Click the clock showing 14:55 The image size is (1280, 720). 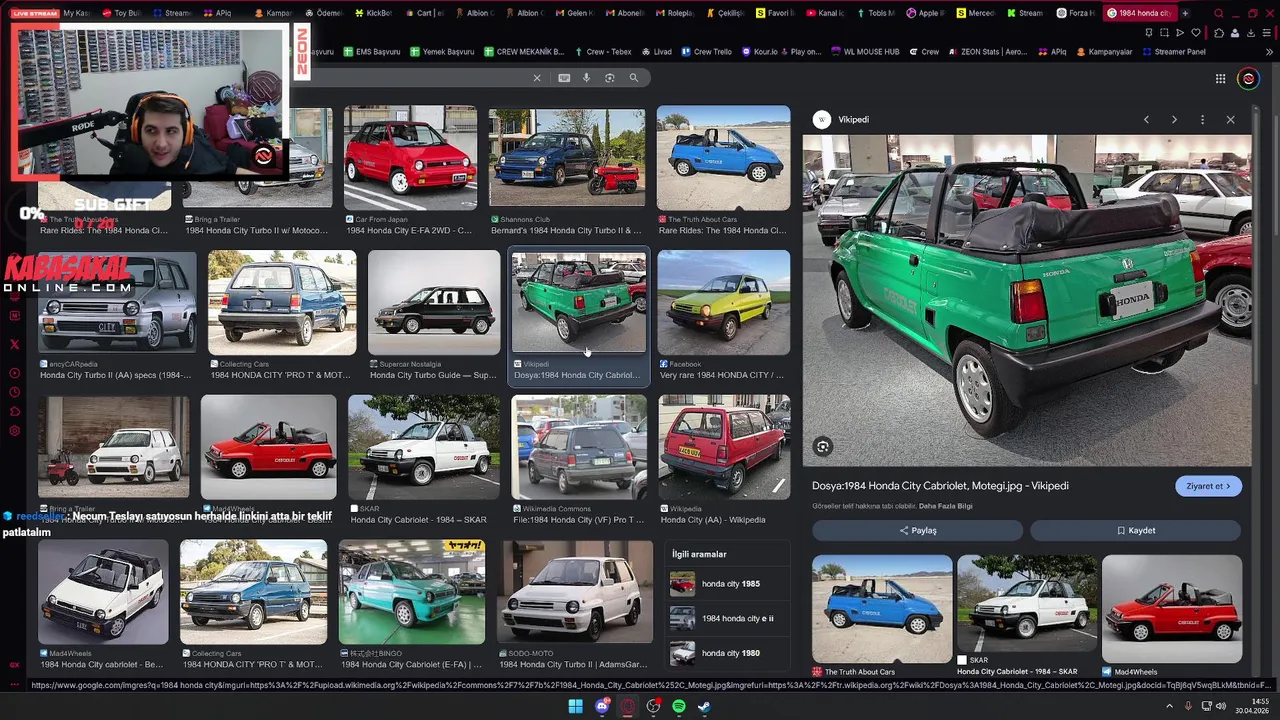[1258, 702]
